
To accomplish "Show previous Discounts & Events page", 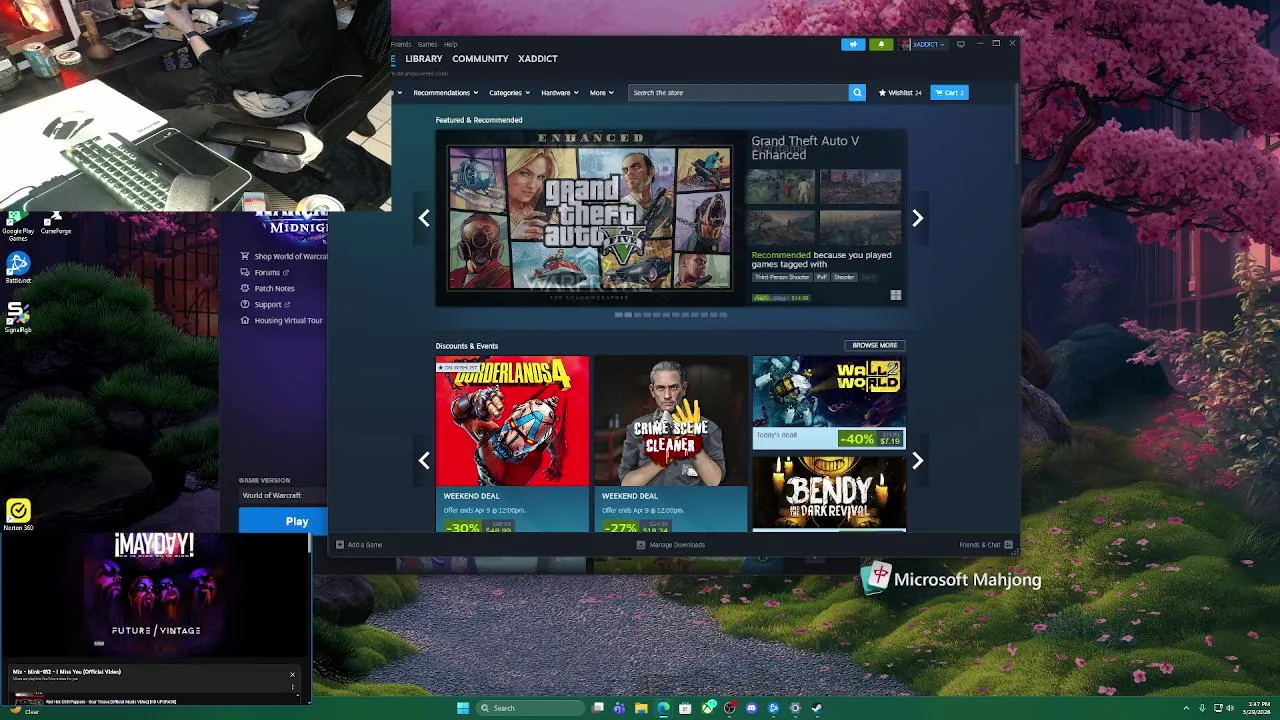I will [424, 460].
